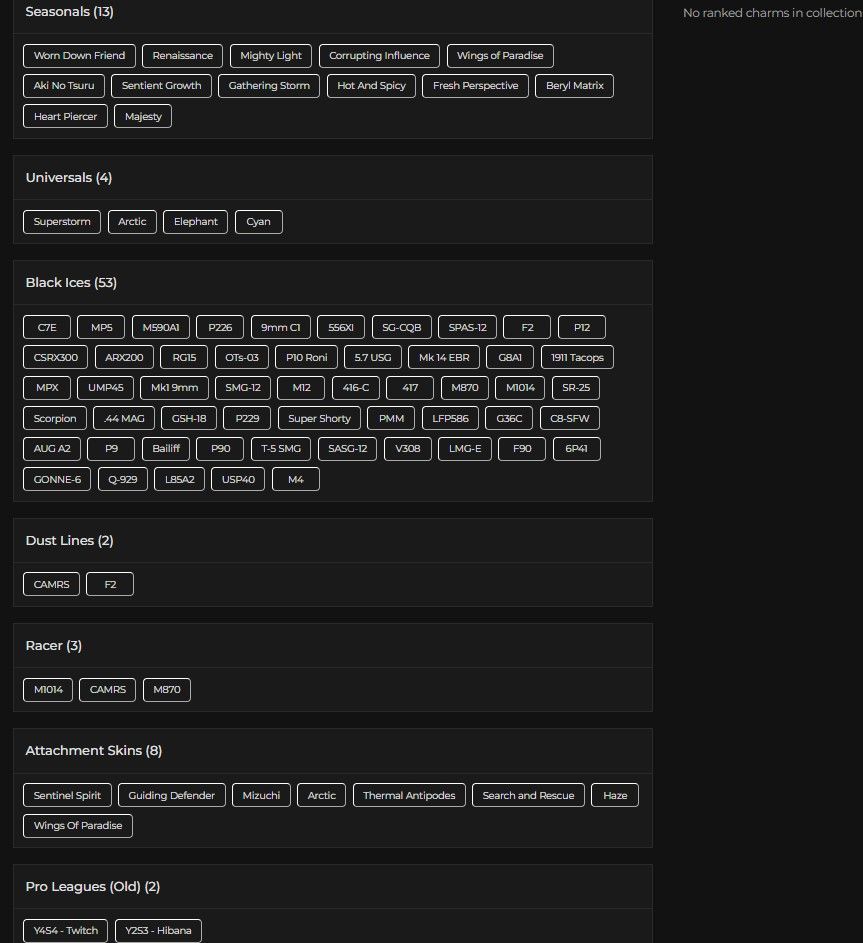
Task: Click the Sentinel Spirit attachment skin
Action: pyautogui.click(x=67, y=796)
